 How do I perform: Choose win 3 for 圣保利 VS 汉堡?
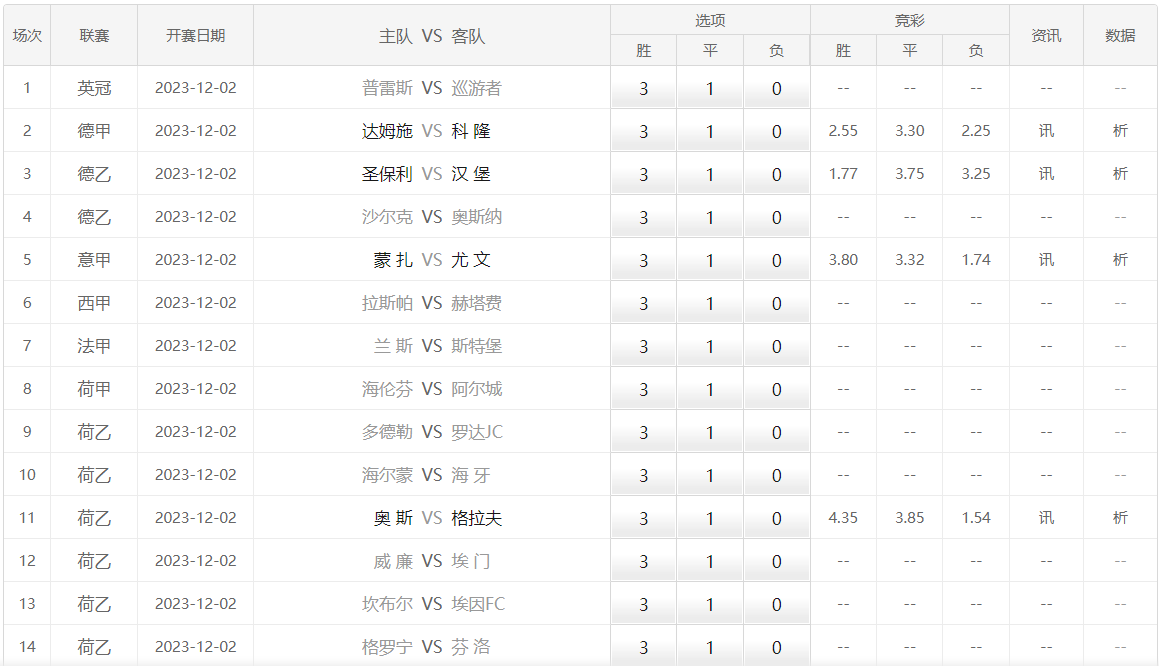pos(643,174)
